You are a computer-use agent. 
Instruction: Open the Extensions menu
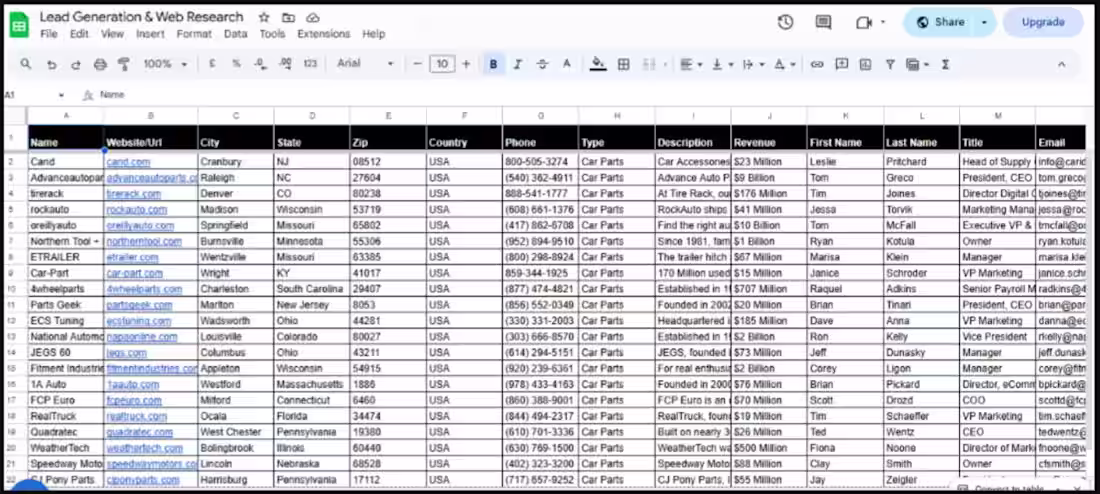[323, 34]
